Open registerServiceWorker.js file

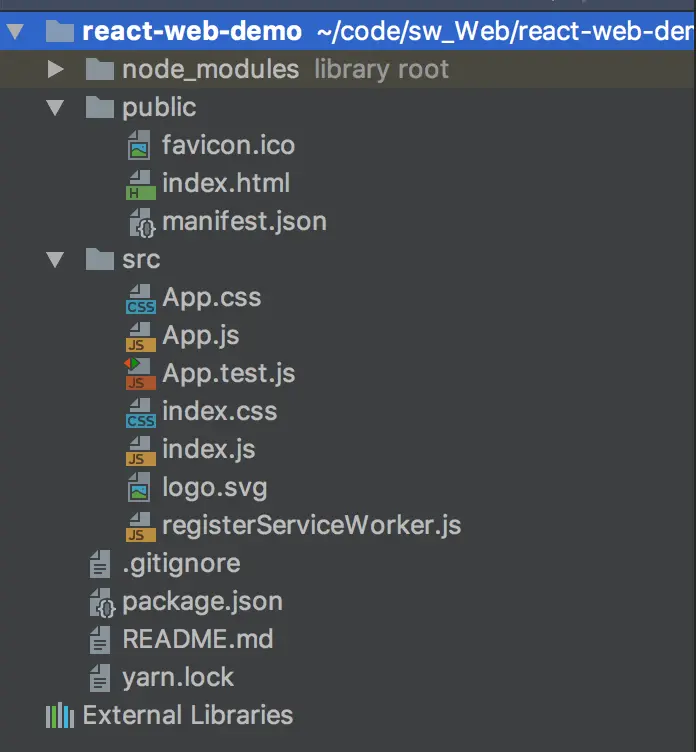coord(311,526)
